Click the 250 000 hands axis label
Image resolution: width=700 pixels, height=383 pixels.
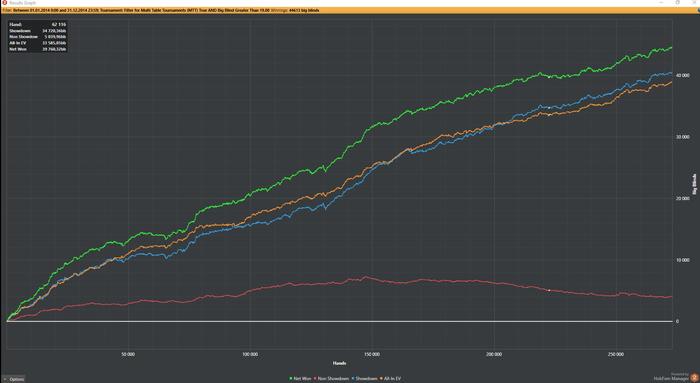pos(616,354)
